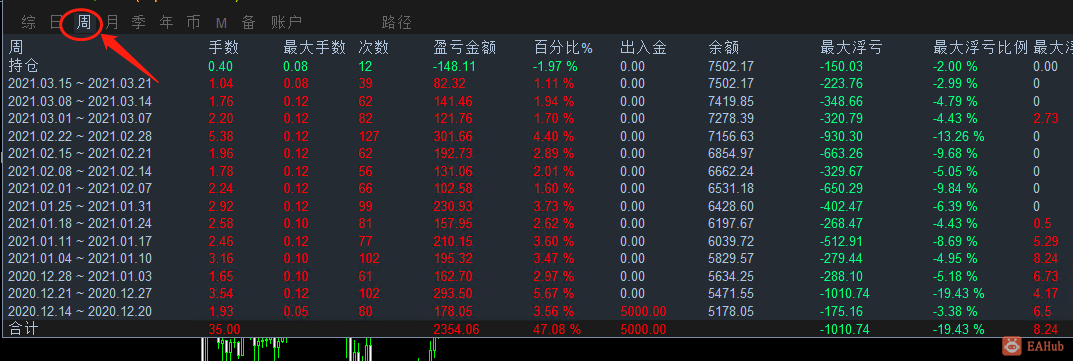
Task: Click the total percentage 47.08 %
Action: [557, 330]
